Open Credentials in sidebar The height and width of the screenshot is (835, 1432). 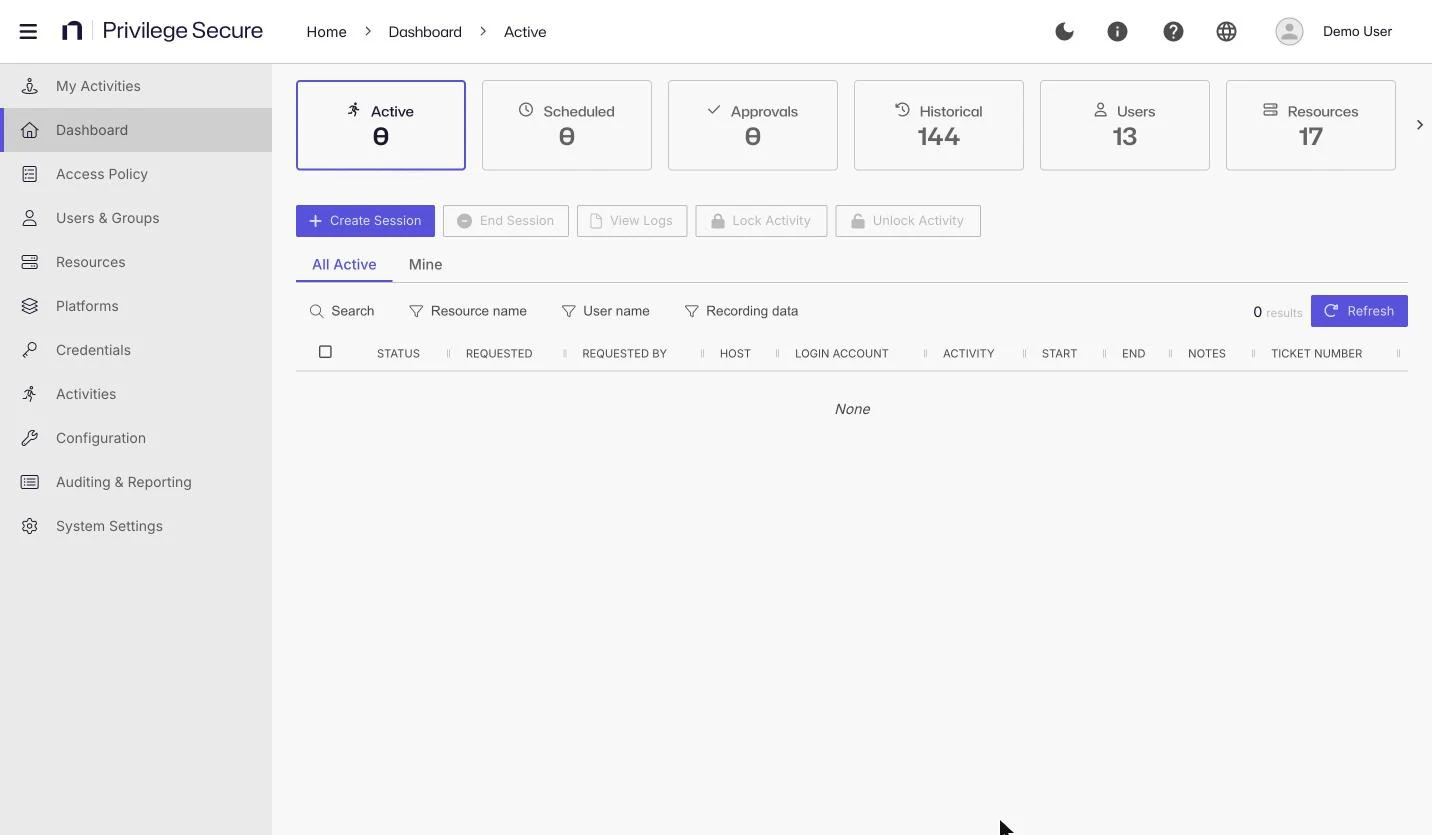coord(136,350)
